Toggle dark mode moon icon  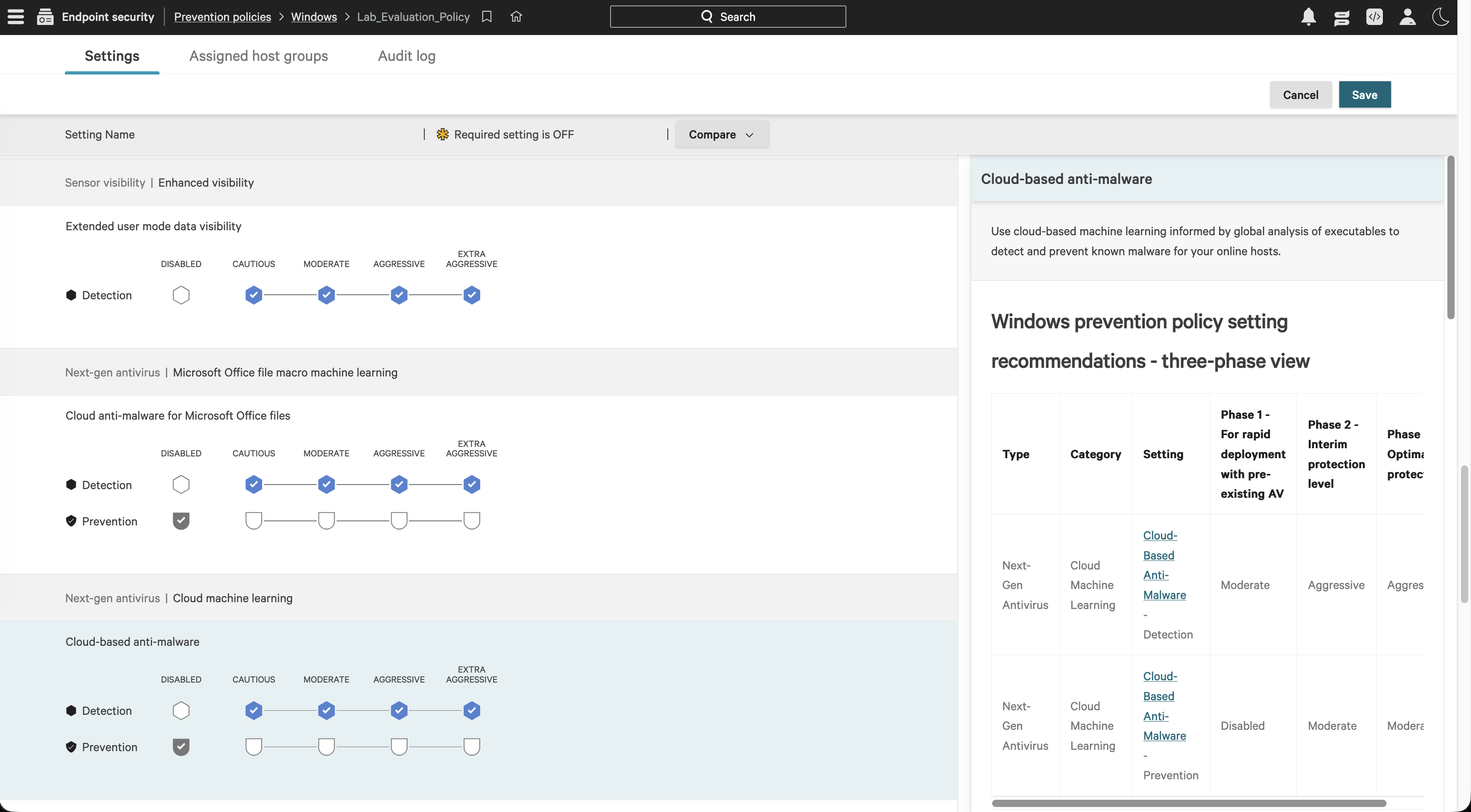[1441, 16]
